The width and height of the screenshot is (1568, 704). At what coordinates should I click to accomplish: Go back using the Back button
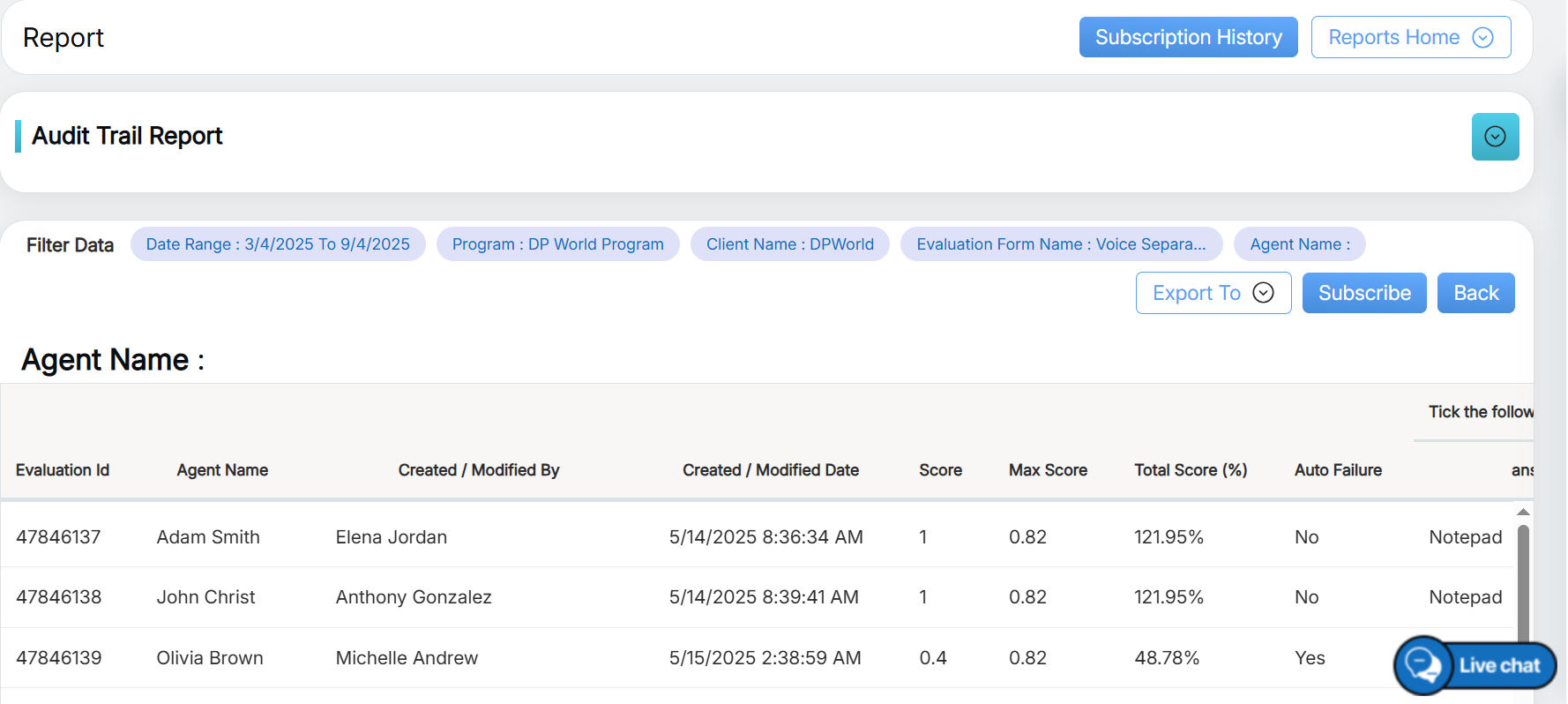click(1475, 293)
